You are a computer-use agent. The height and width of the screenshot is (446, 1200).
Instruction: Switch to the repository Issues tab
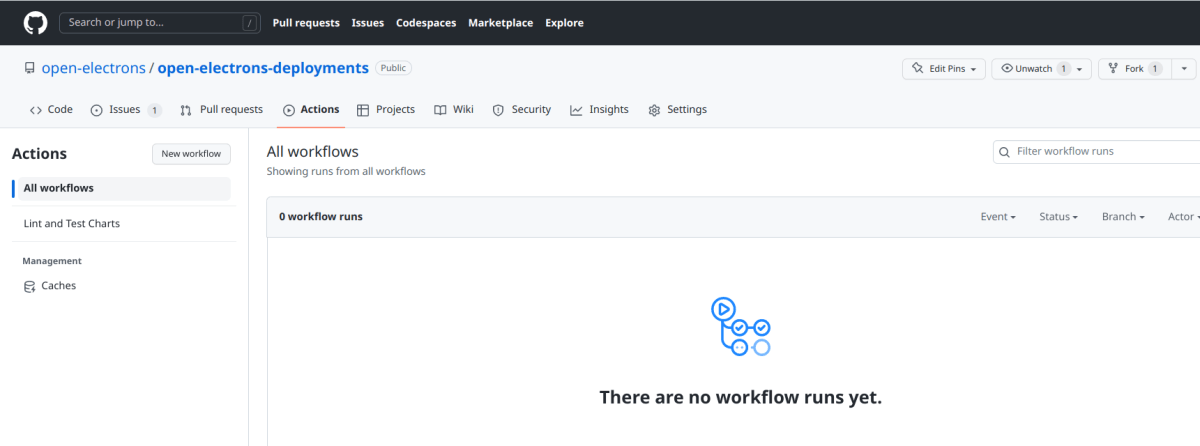[126, 110]
